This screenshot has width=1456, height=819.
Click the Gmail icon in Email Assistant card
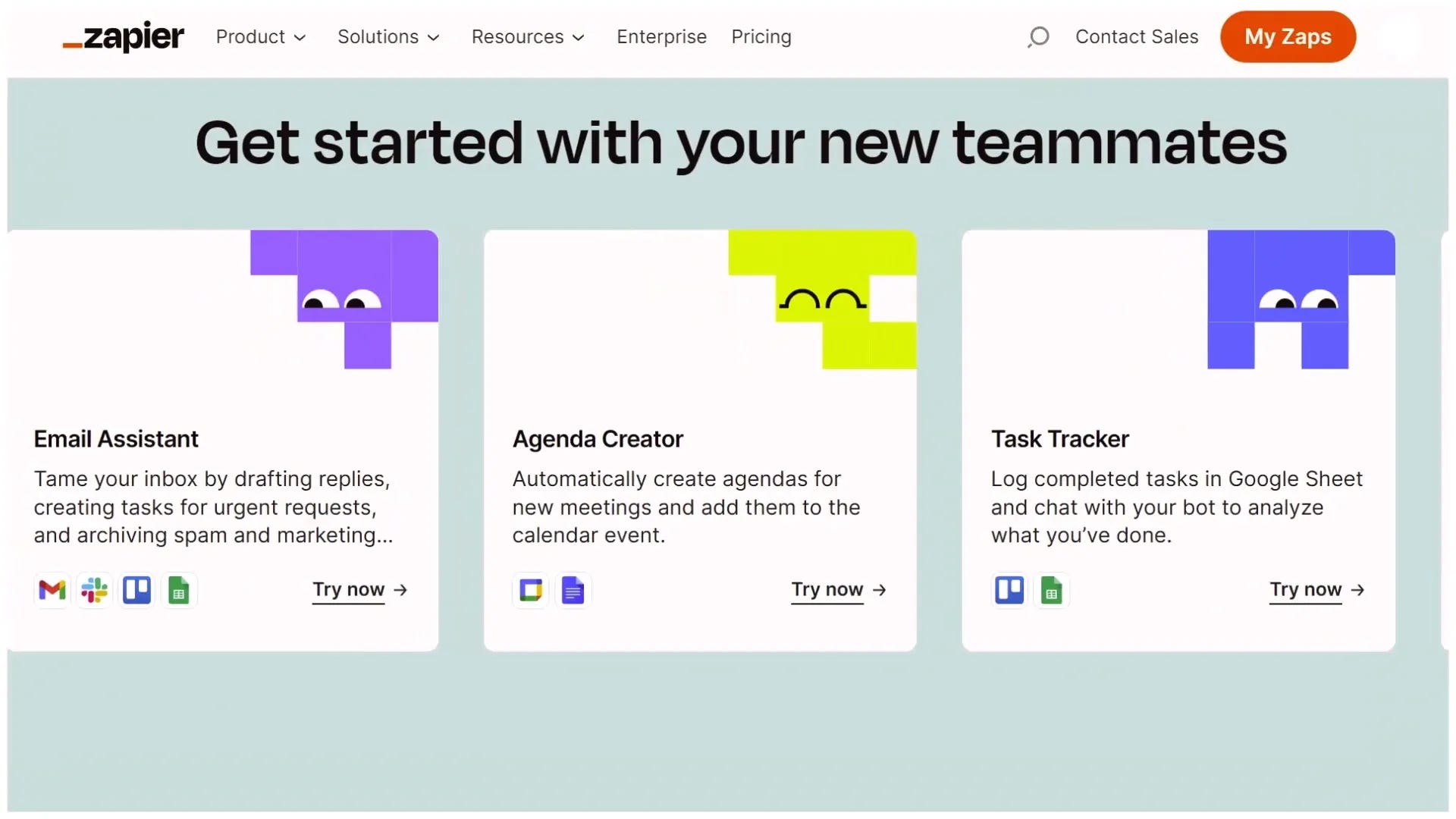(52, 590)
